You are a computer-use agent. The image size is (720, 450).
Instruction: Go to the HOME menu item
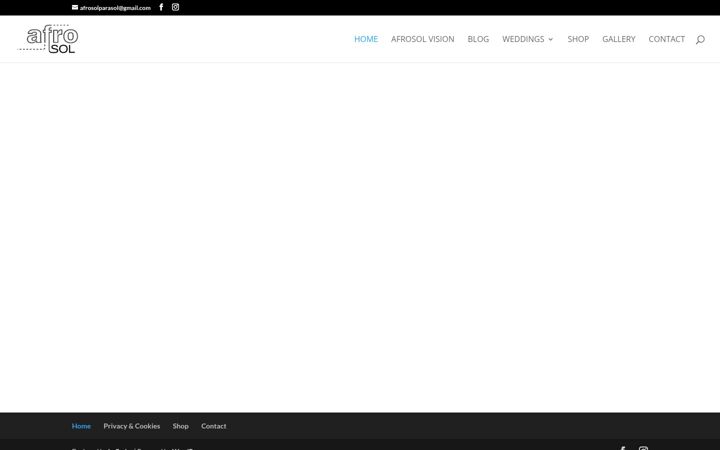[x=366, y=39]
